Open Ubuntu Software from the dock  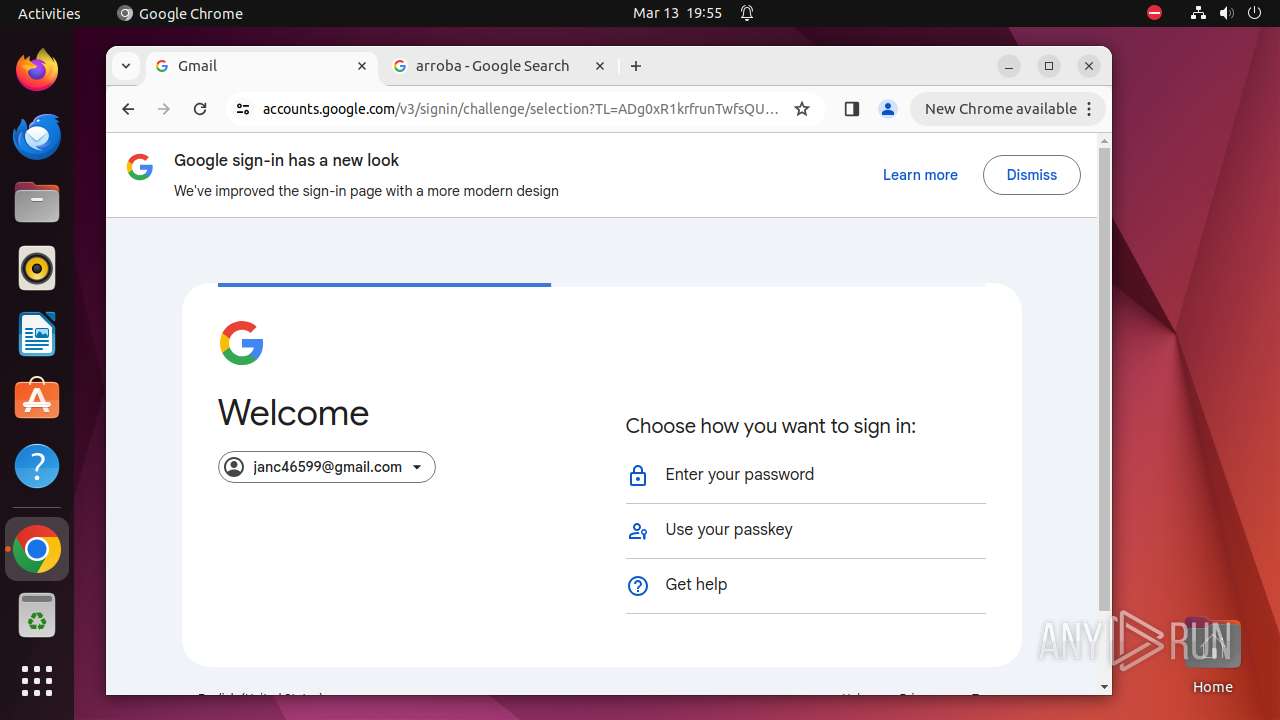pyautogui.click(x=37, y=400)
